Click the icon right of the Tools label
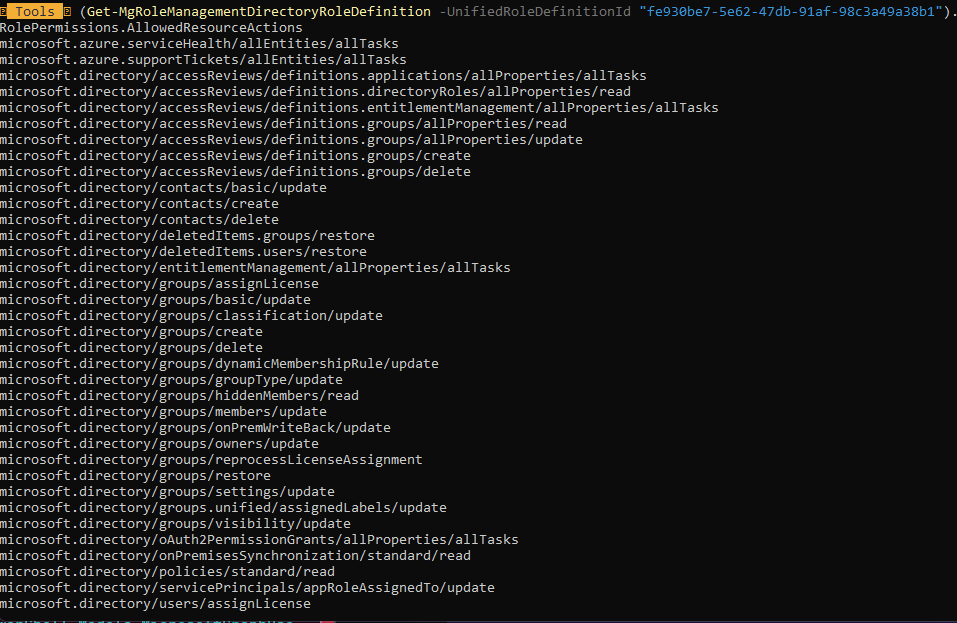The height and width of the screenshot is (623, 957). pos(68,11)
